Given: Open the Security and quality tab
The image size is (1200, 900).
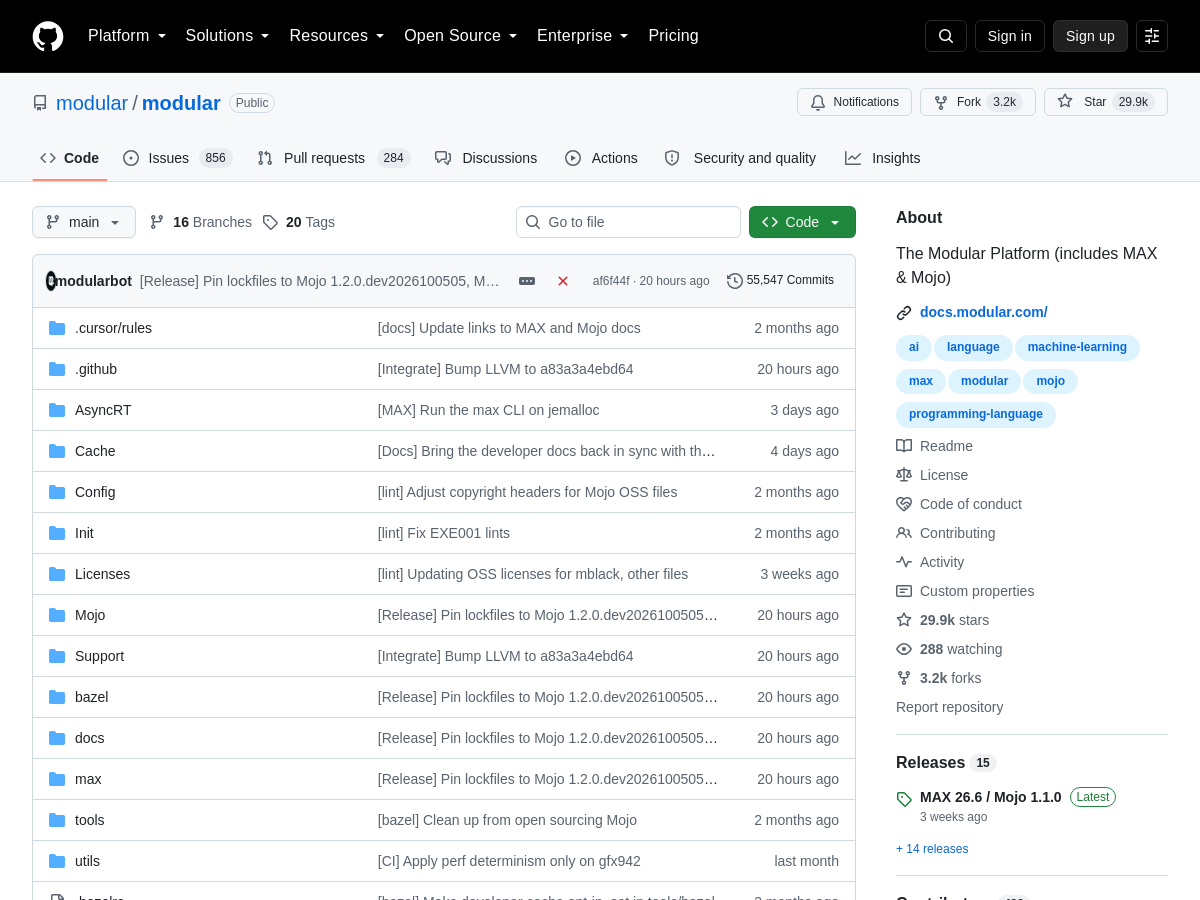Looking at the screenshot, I should click(740, 158).
